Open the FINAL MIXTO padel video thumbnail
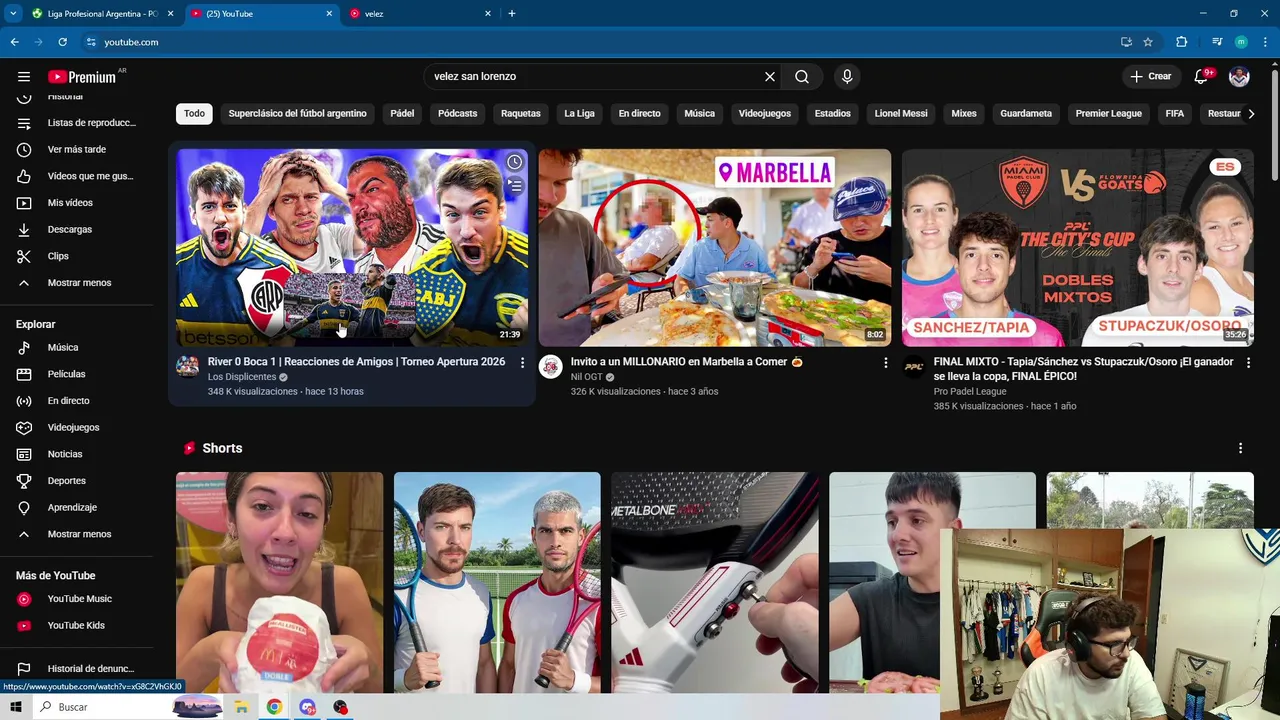This screenshot has height=720, width=1280. tap(1077, 247)
